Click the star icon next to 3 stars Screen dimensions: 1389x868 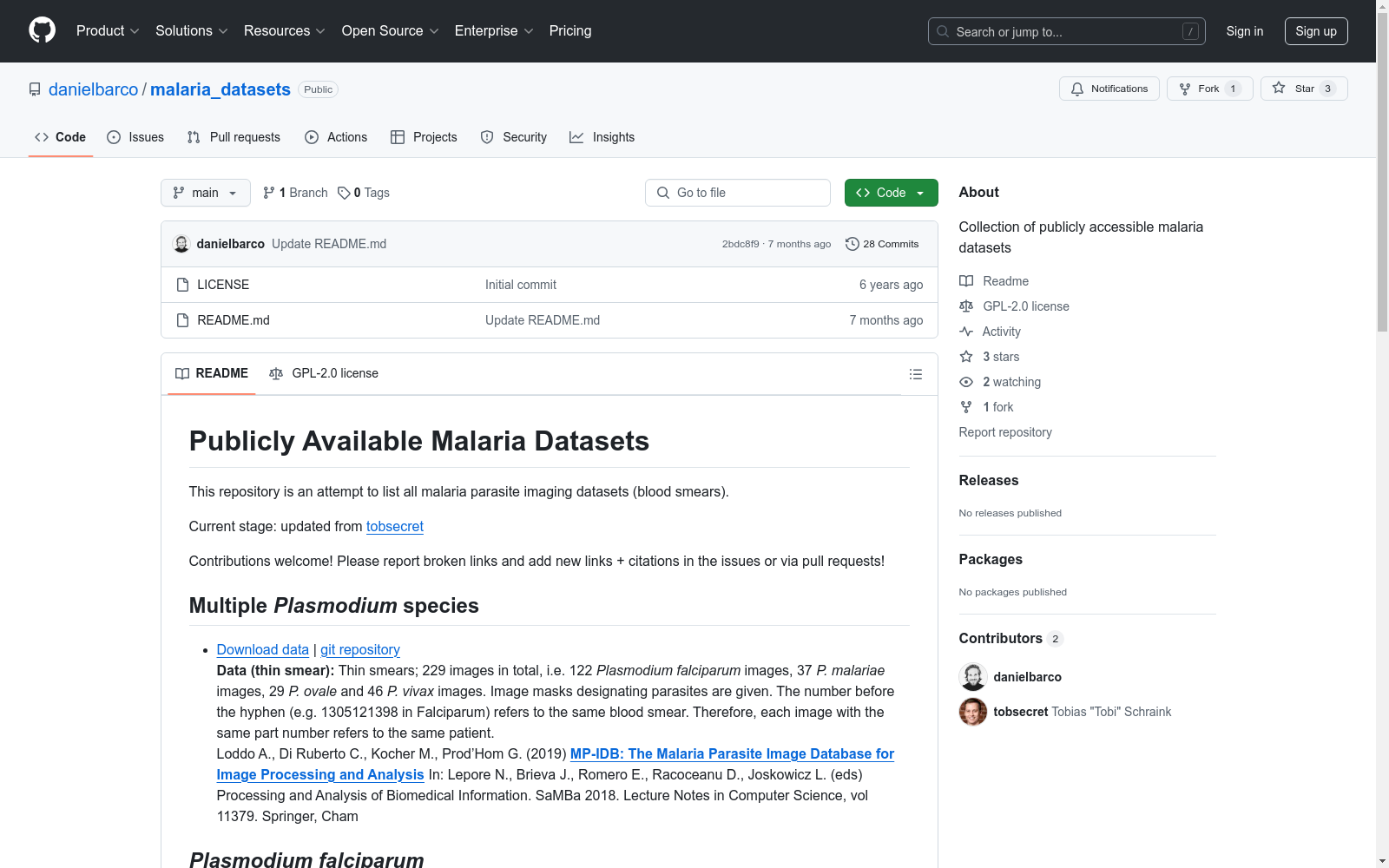tap(966, 357)
